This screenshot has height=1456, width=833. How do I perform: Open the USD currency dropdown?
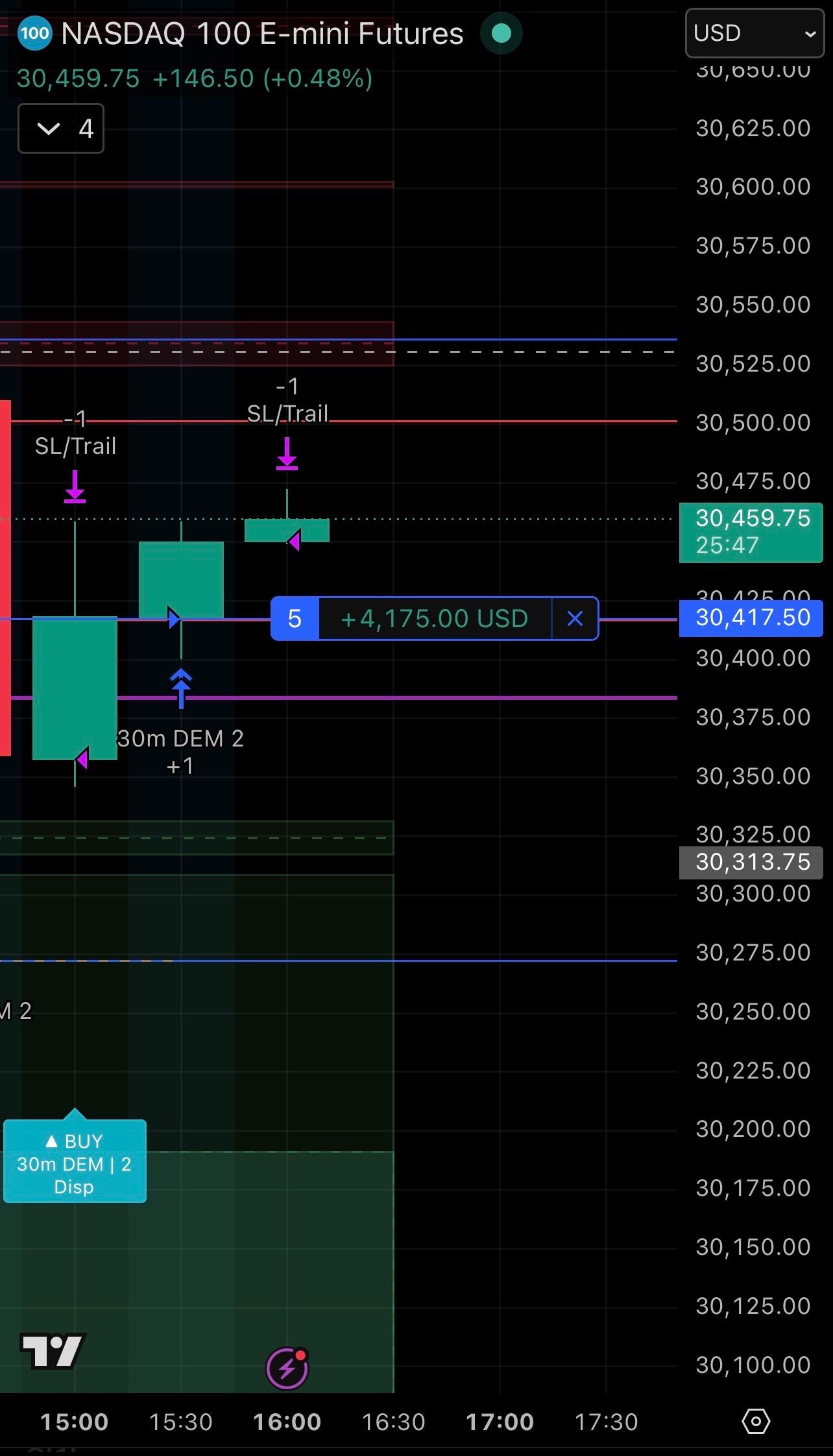(x=755, y=33)
